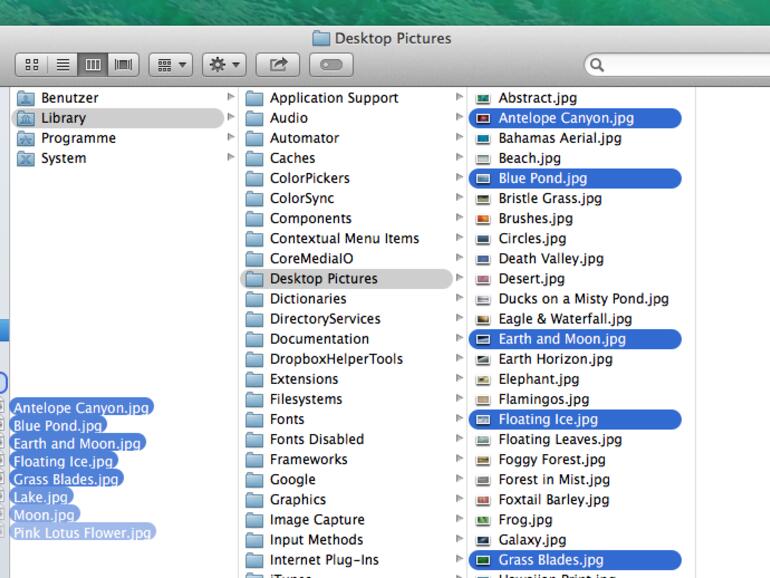Select Bahamas Aerial.jpg
Image resolution: width=770 pixels, height=578 pixels.
575,138
